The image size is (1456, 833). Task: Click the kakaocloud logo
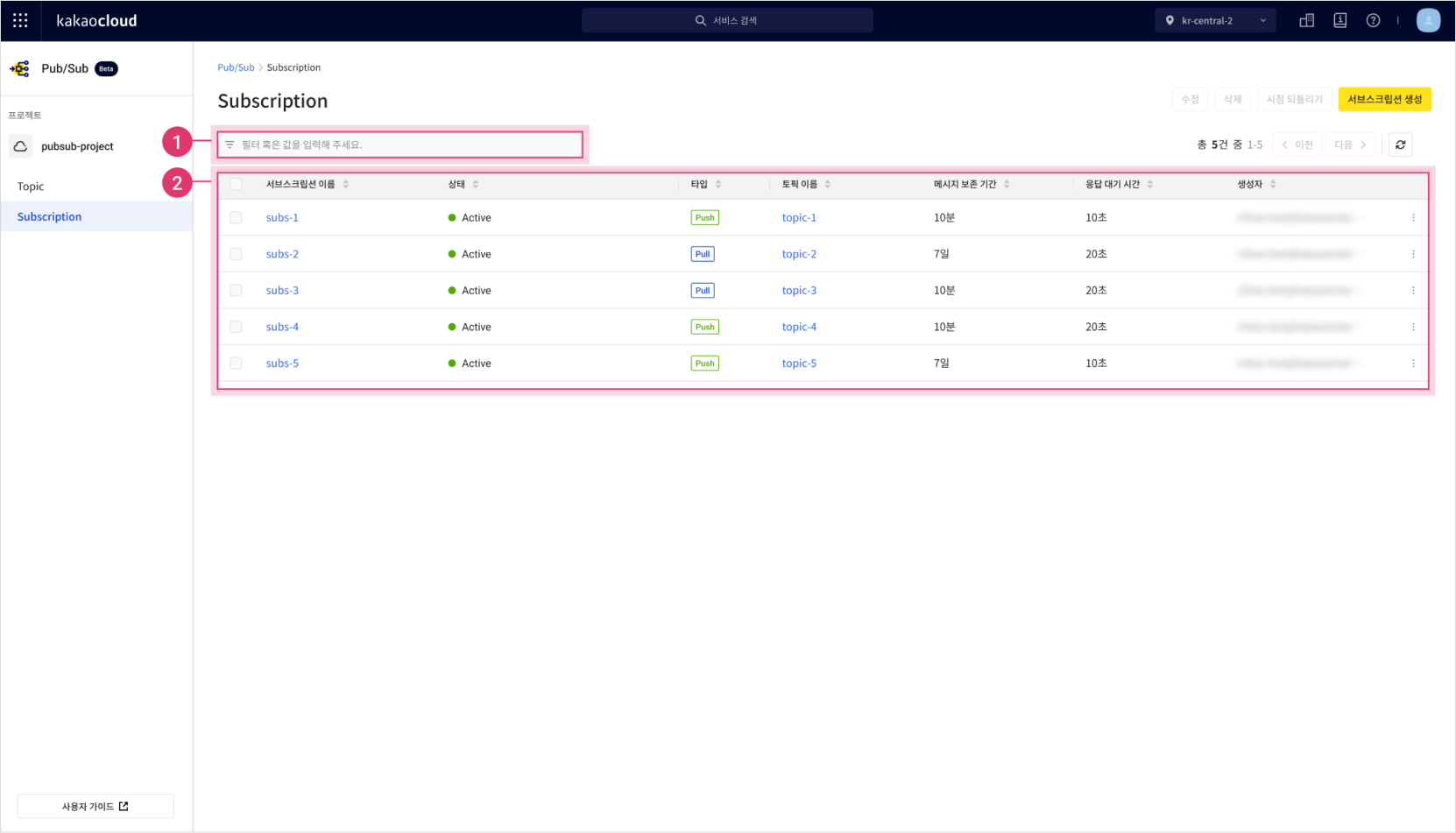pos(96,20)
